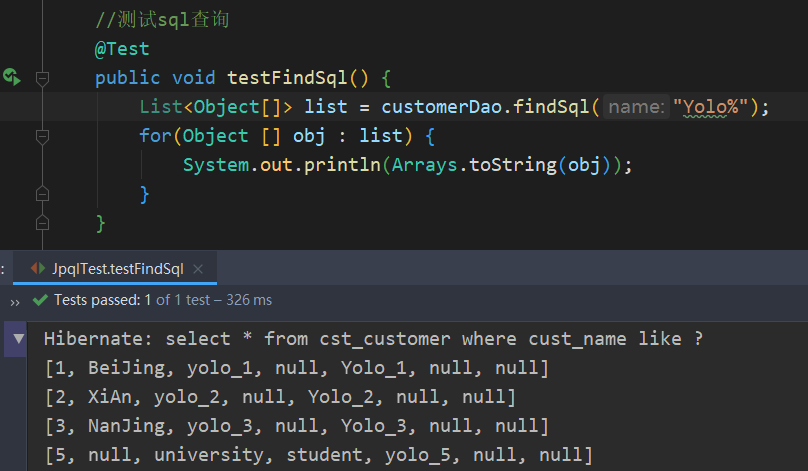Click the findSql method call
Image resolution: width=808 pixels, height=471 pixels.
tap(550, 107)
